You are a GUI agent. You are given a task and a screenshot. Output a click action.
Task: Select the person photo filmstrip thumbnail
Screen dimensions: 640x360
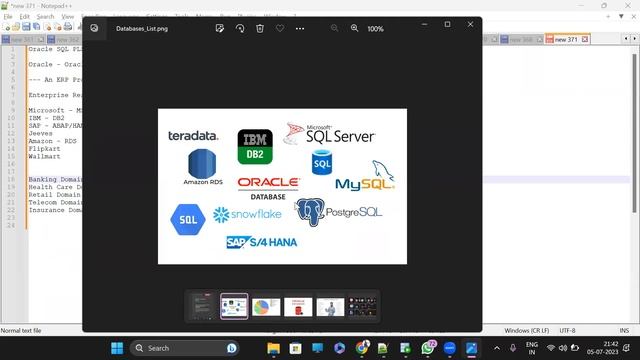[x=330, y=307]
